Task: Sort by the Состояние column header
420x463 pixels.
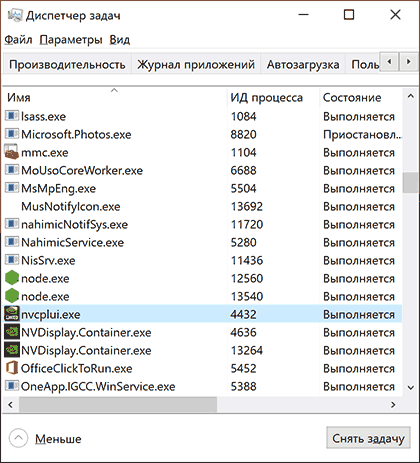Action: point(361,97)
